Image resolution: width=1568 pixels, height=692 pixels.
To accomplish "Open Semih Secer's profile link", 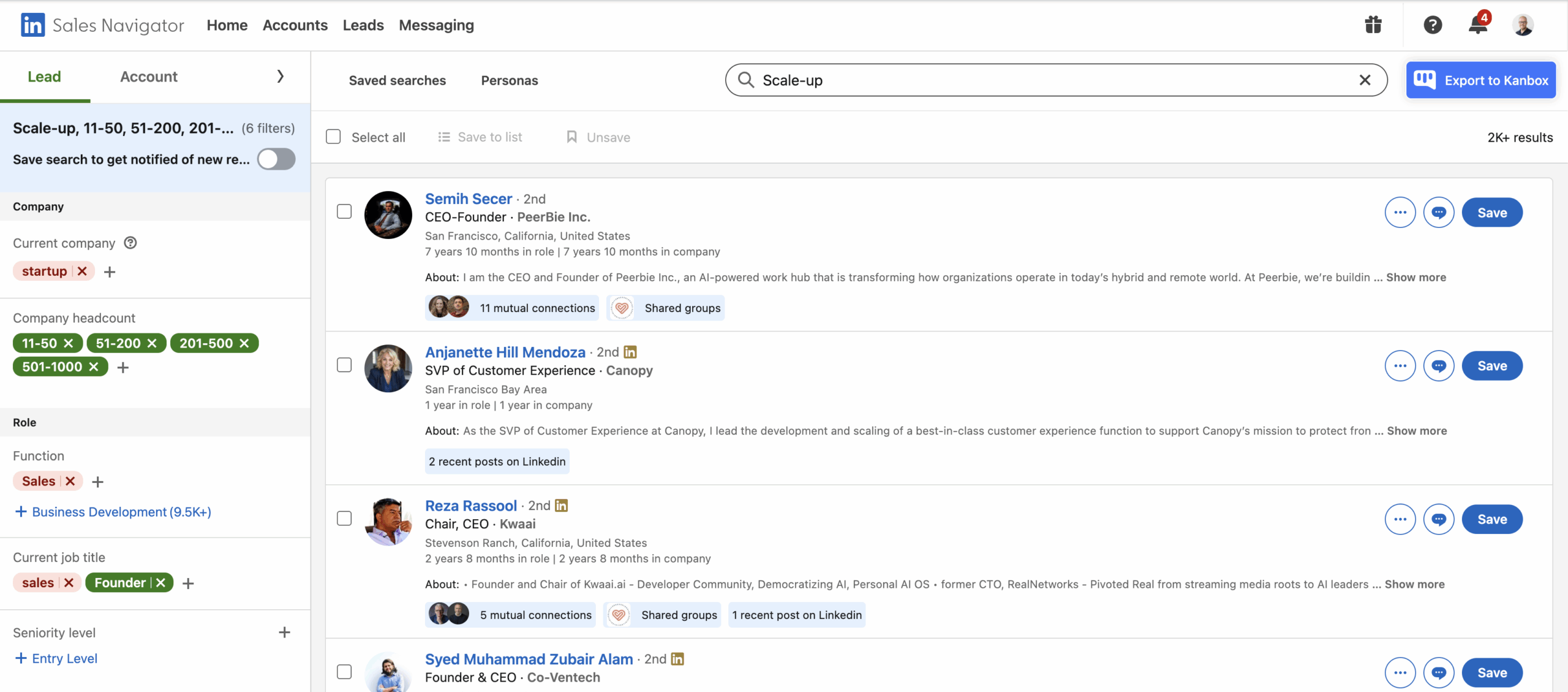I will coord(469,199).
